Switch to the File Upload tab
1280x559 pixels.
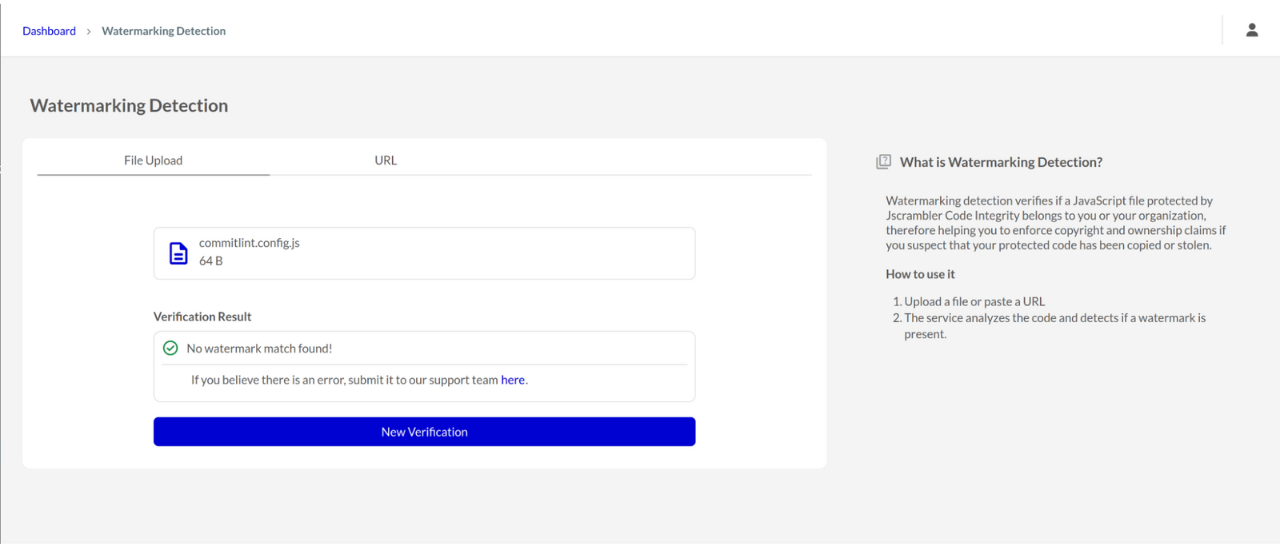(x=153, y=160)
